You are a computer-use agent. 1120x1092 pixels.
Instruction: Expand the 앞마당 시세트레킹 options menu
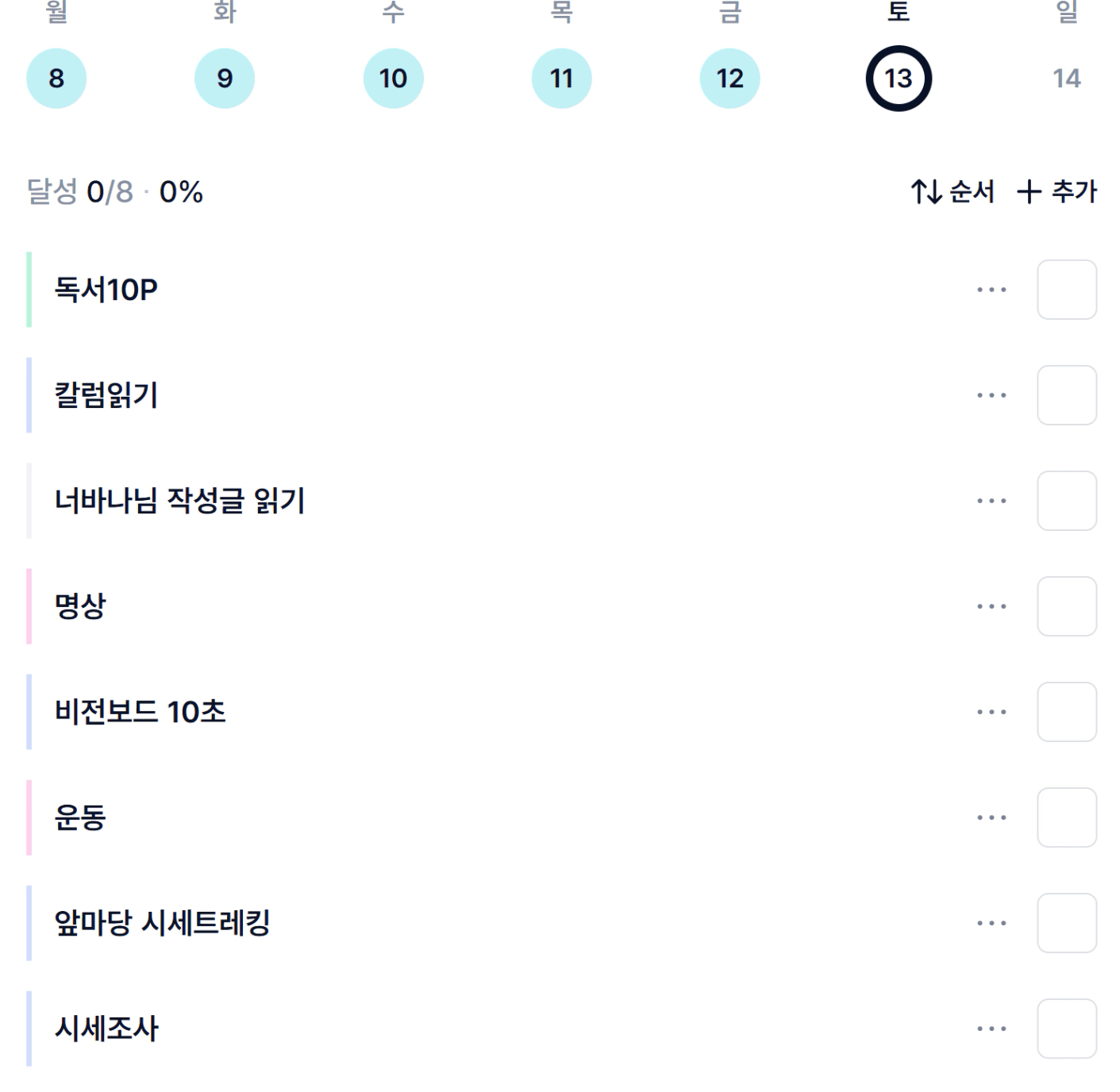(991, 923)
